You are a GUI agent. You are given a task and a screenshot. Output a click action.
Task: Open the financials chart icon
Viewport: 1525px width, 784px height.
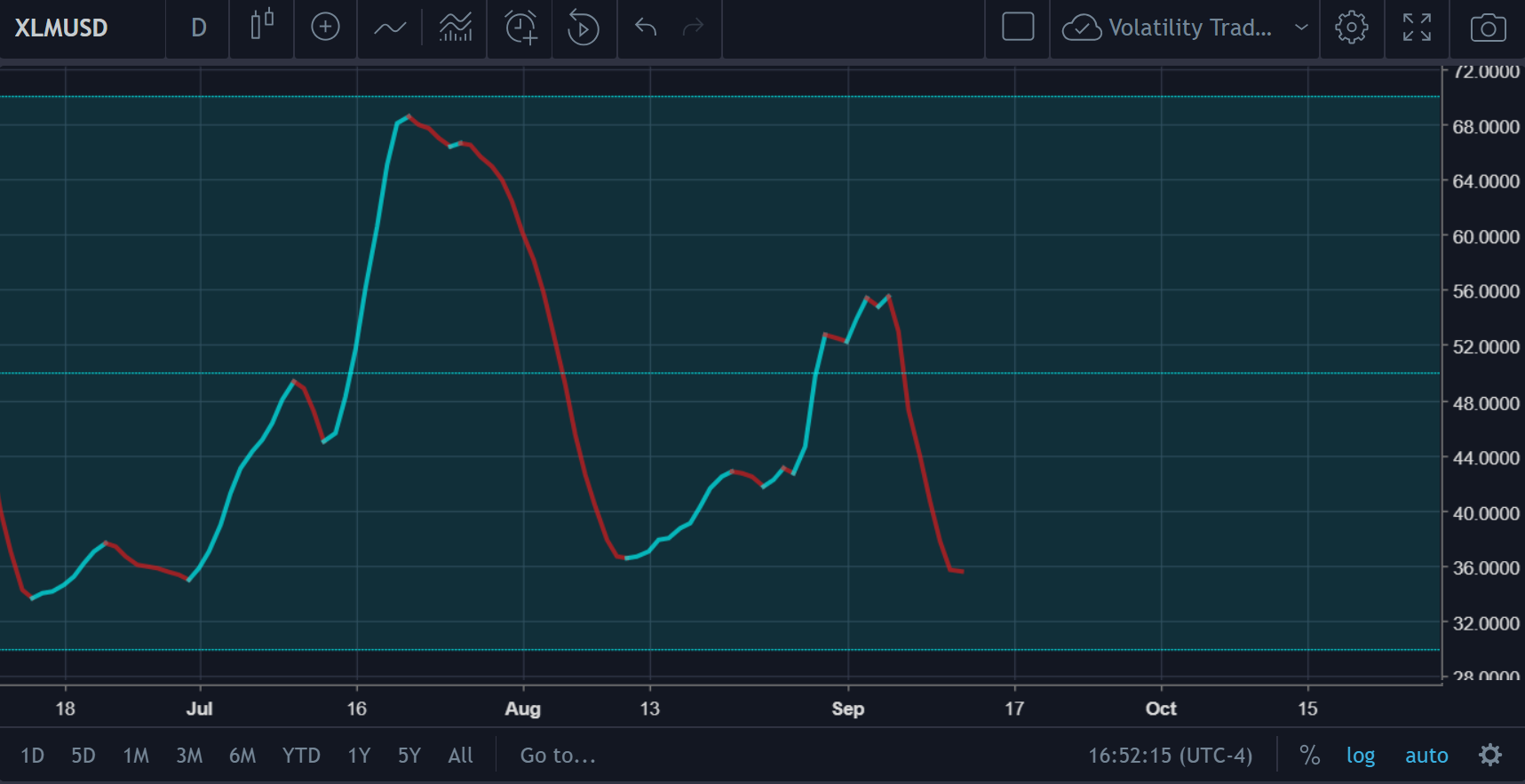click(x=456, y=28)
